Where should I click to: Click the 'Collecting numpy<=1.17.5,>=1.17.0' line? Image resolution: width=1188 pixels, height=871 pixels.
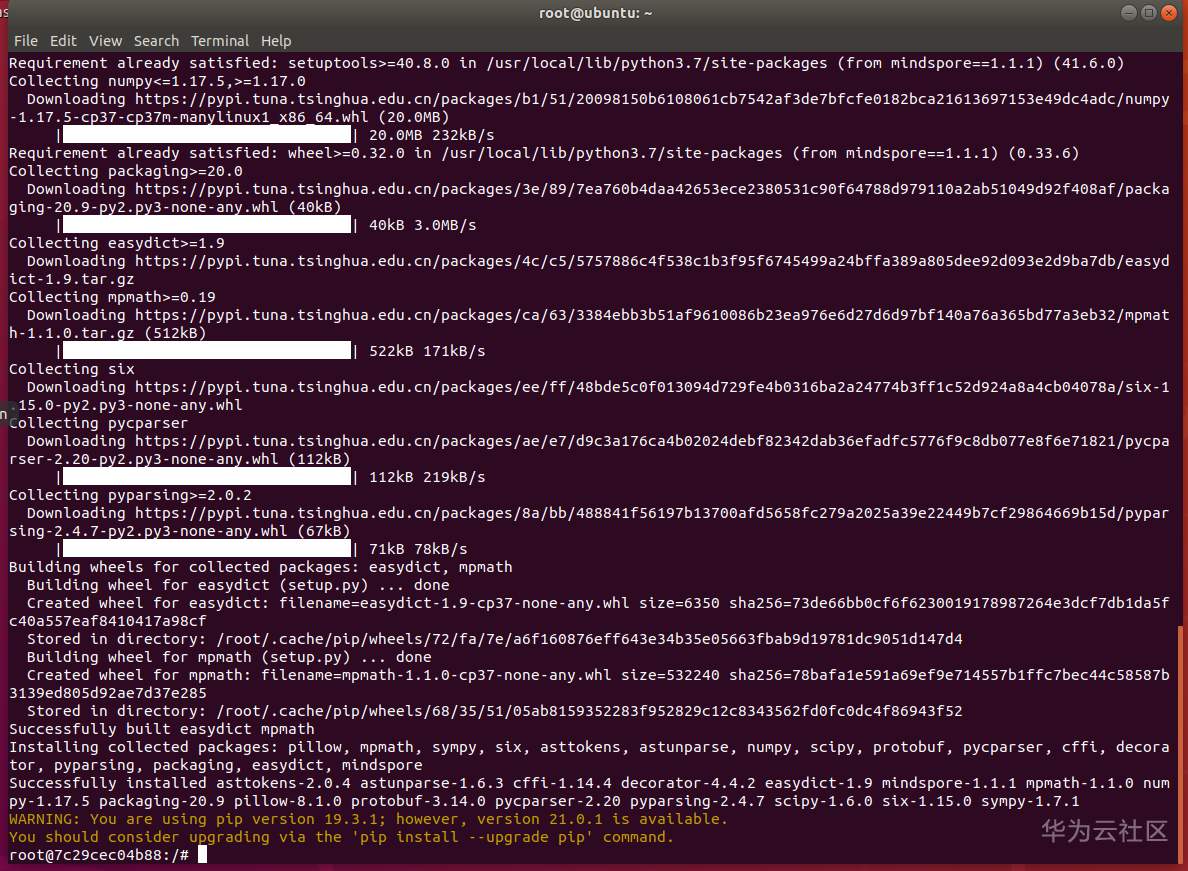click(x=157, y=81)
